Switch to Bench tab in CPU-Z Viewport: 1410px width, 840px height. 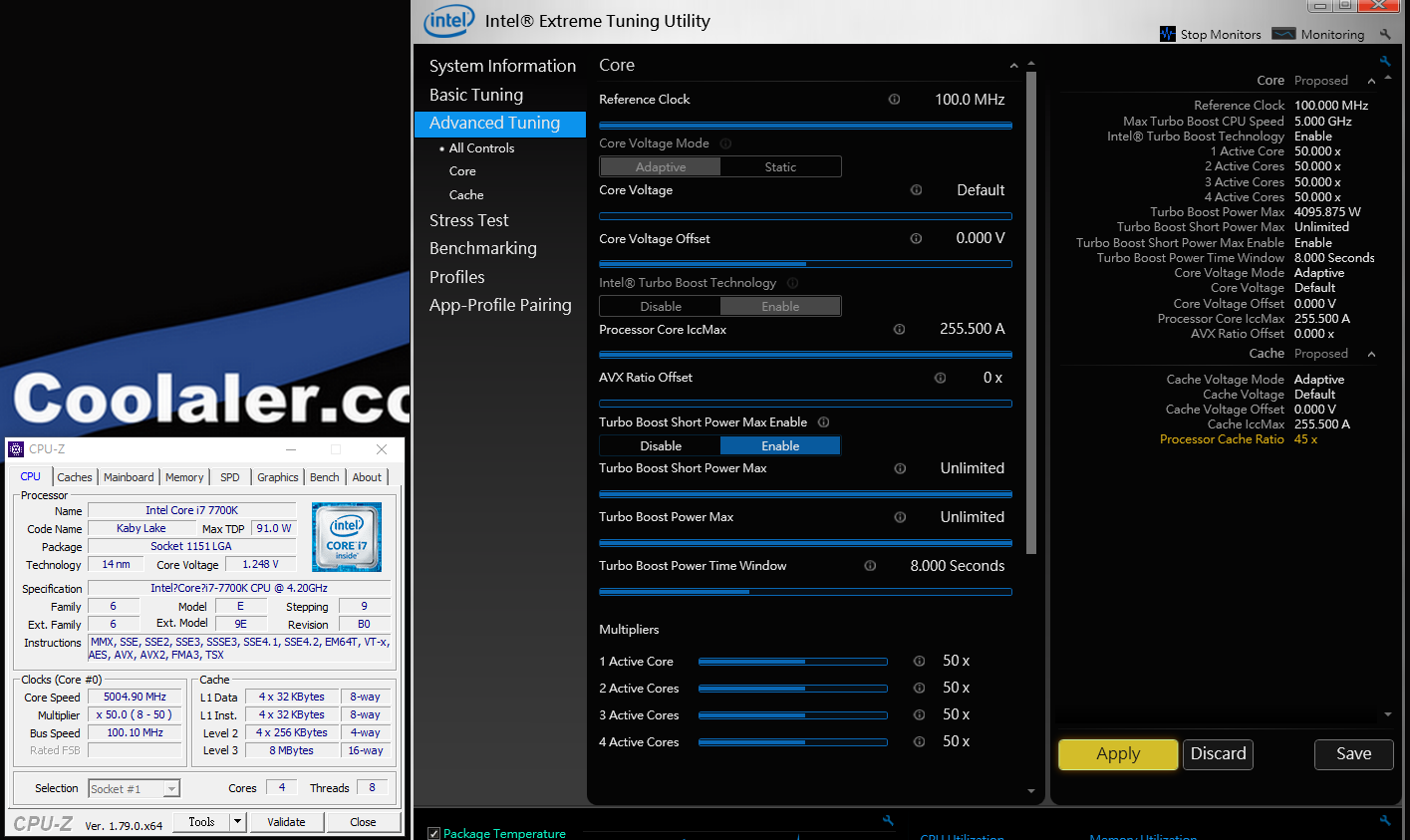[324, 477]
